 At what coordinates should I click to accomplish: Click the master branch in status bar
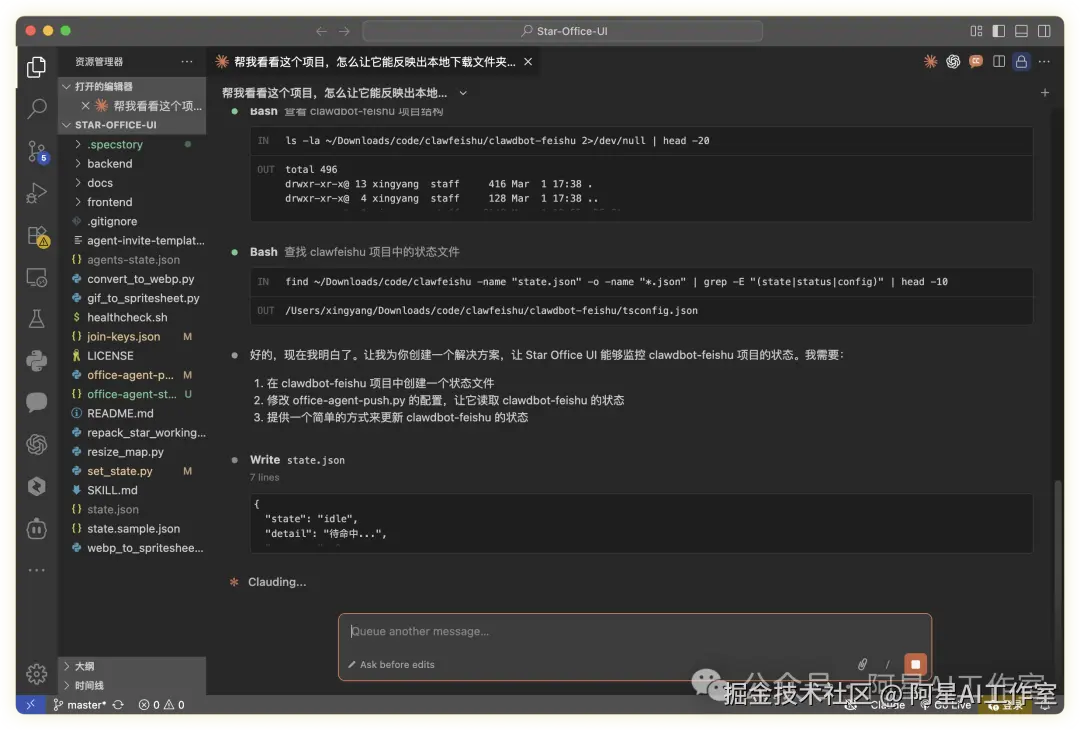(x=80, y=705)
